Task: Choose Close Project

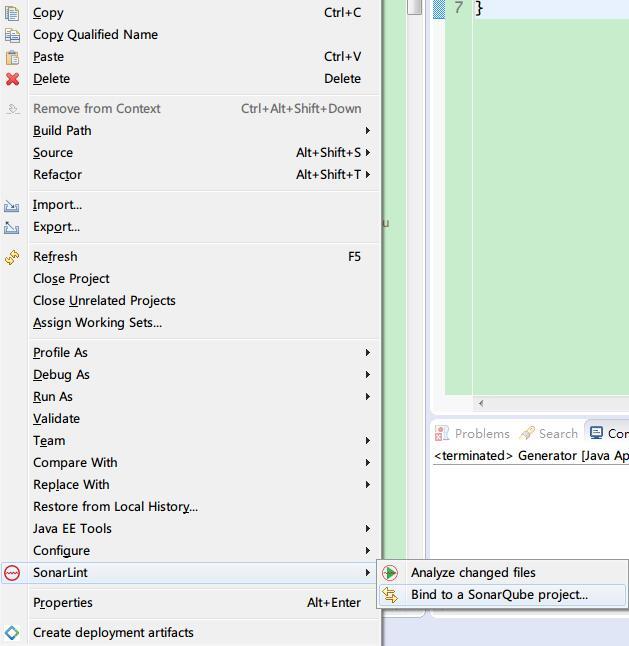Action: tap(190, 279)
